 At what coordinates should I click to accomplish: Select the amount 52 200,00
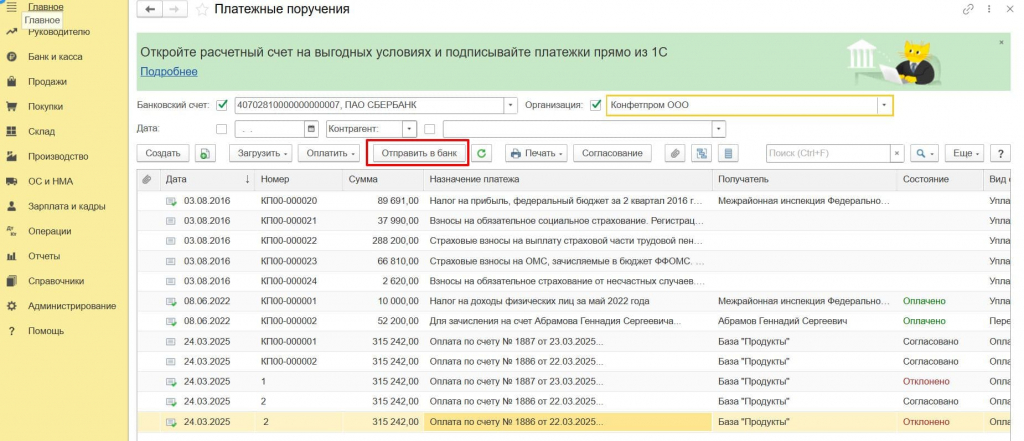point(398,321)
